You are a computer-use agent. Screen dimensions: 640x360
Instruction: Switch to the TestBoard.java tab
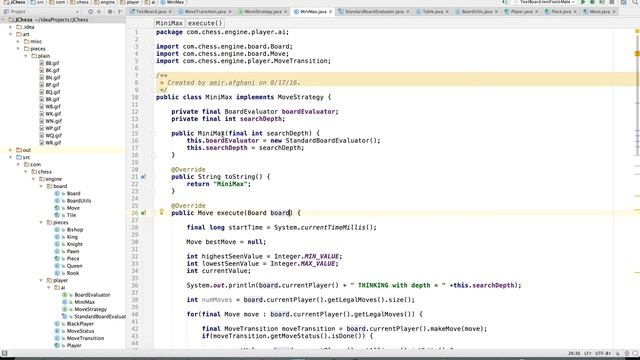[x=151, y=12]
